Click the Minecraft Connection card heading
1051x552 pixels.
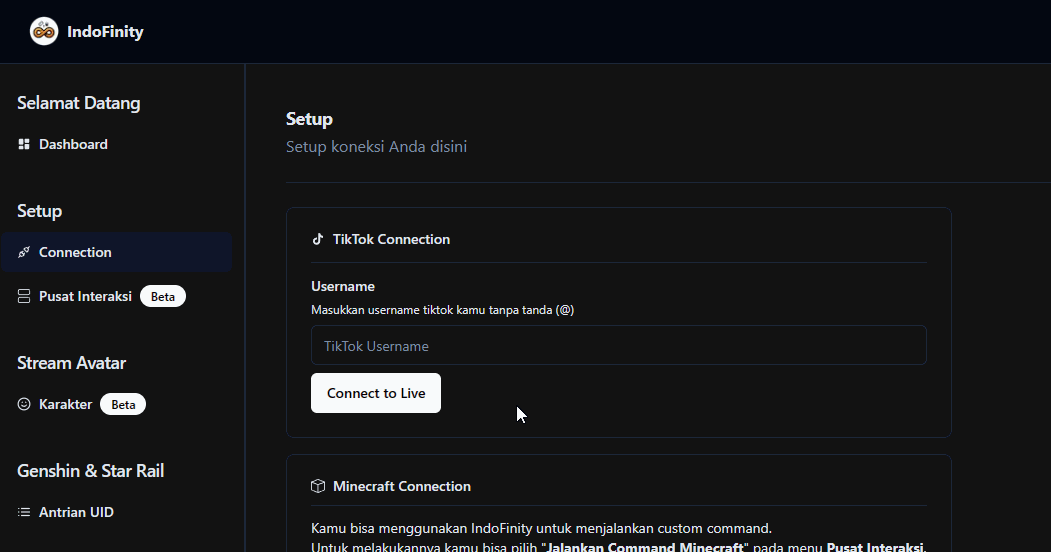401,487
